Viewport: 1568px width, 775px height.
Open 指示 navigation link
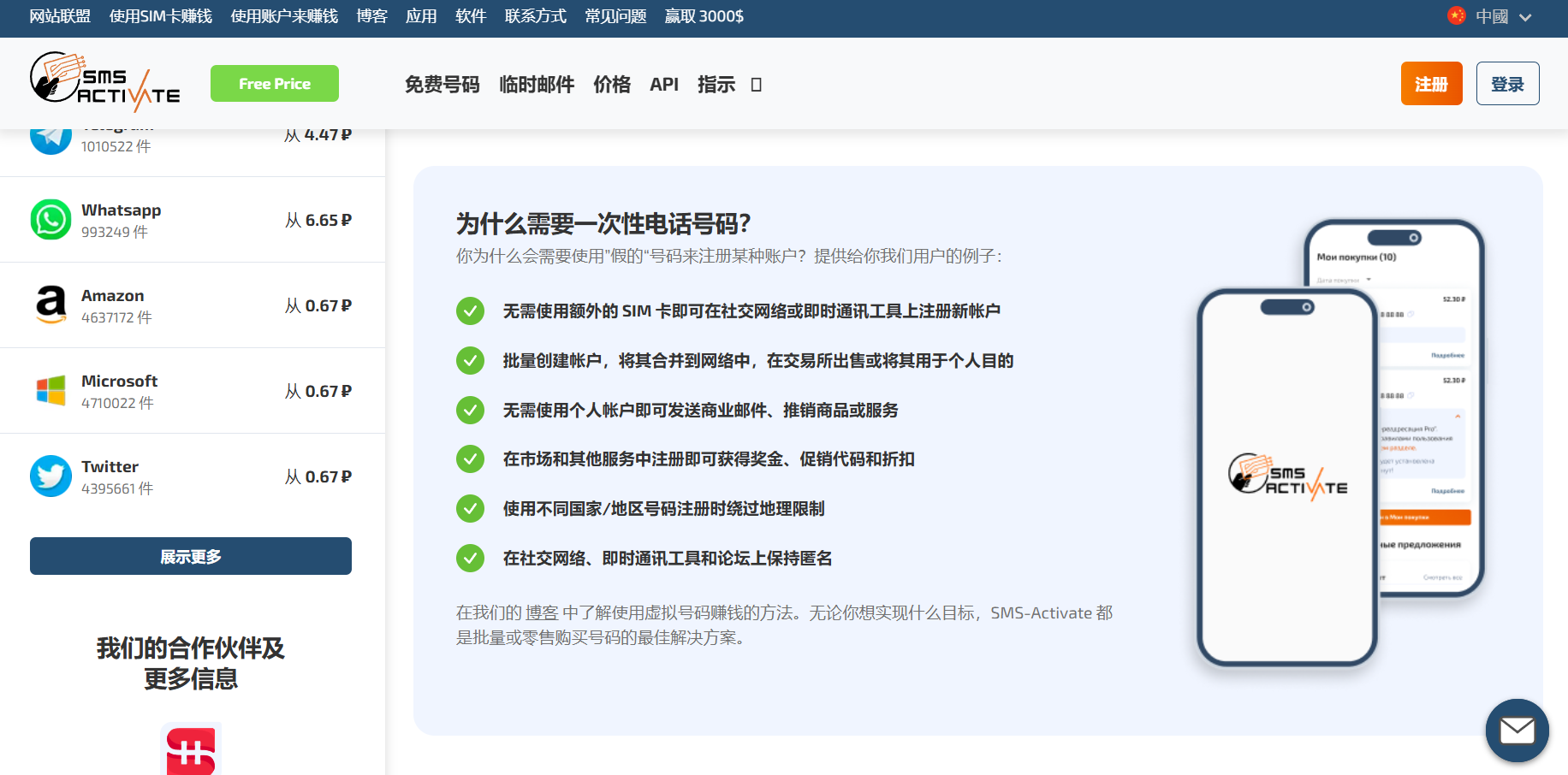(x=716, y=85)
